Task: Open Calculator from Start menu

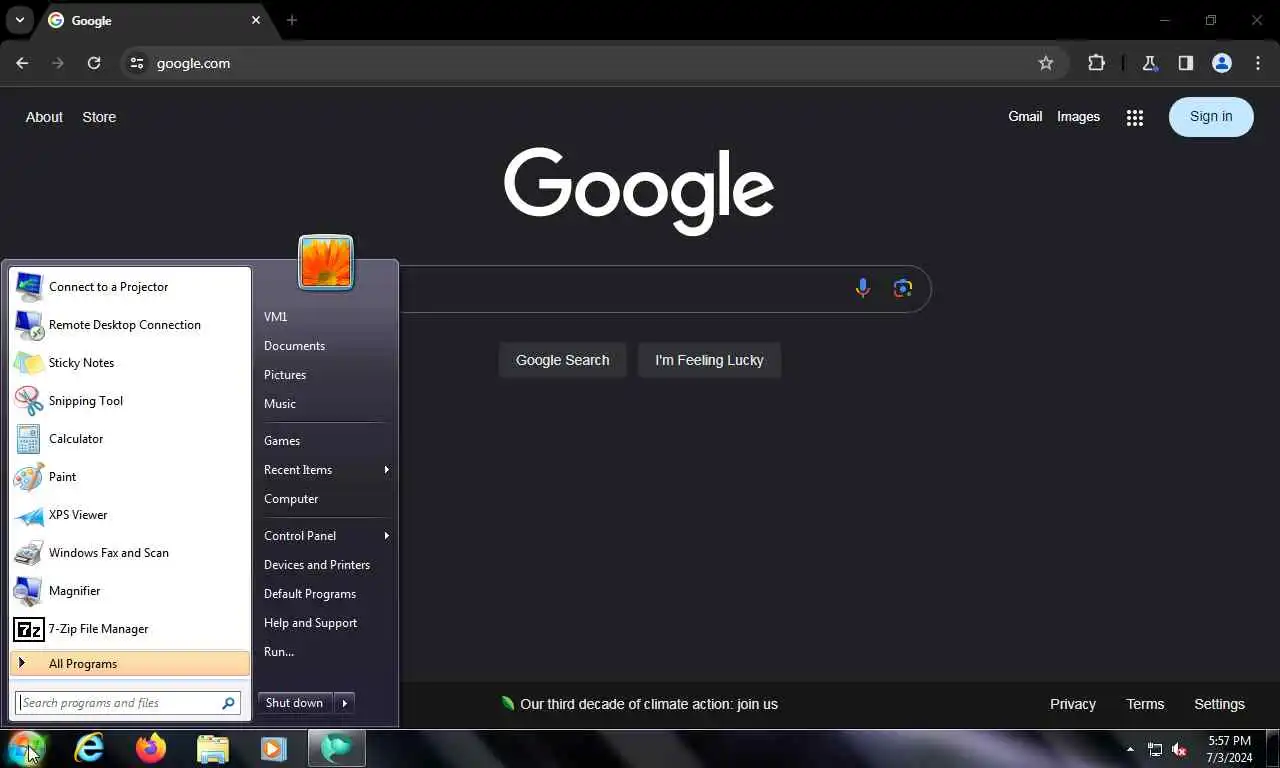Action: 130,439
